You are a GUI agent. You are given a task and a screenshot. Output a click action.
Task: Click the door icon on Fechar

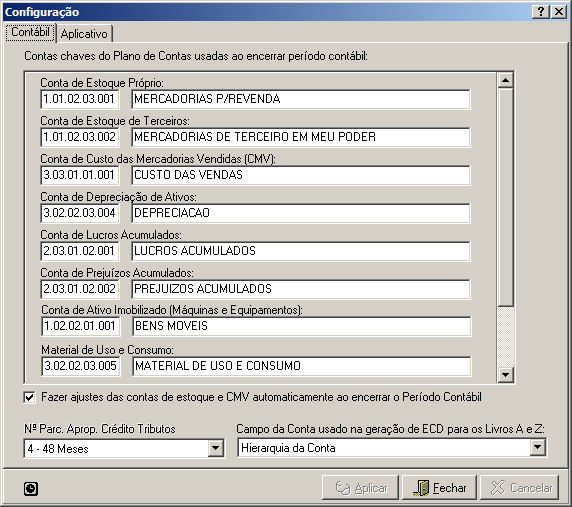pos(421,488)
